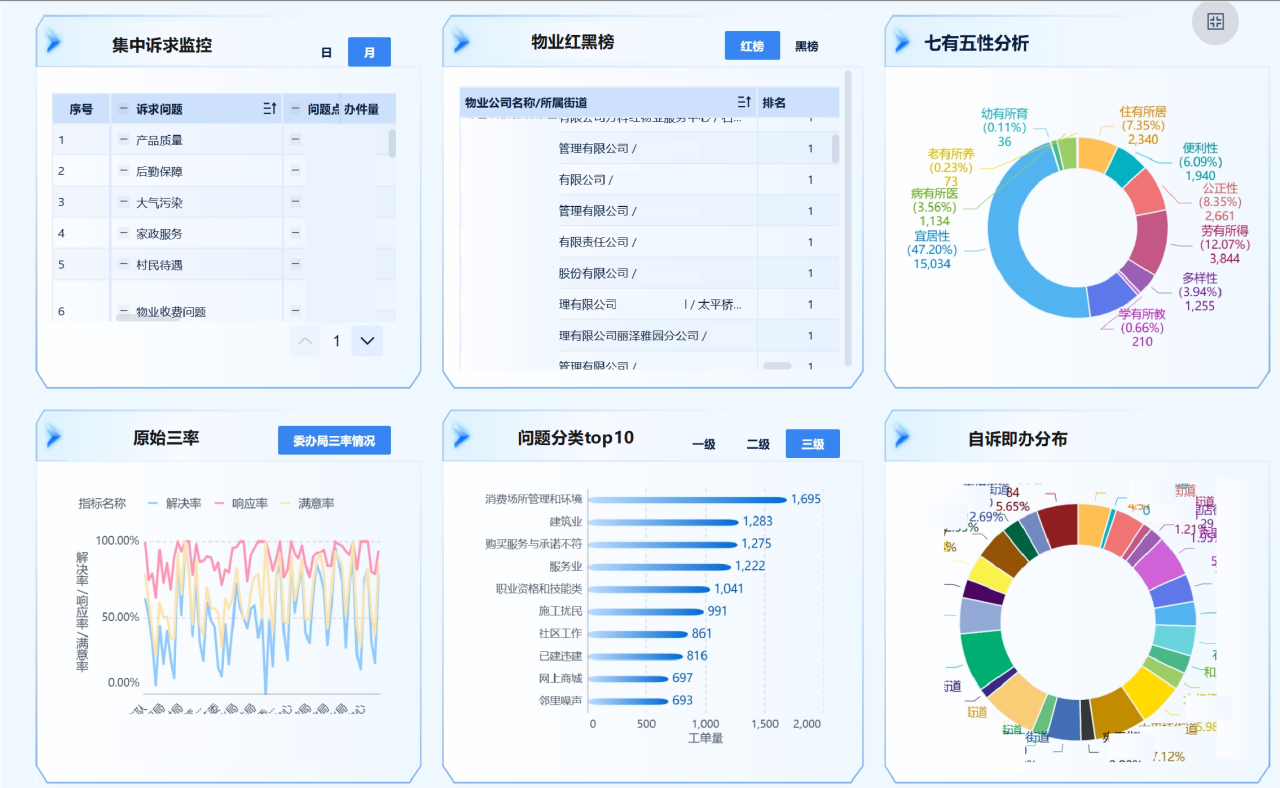Switch to the 黑榜 tab

point(806,46)
